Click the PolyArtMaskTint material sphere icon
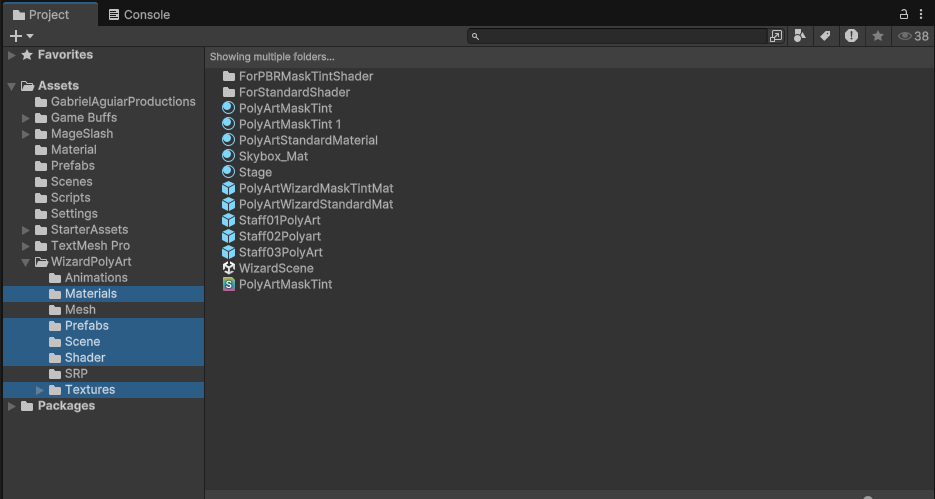Screen dimensions: 935x499 [x=228, y=108]
